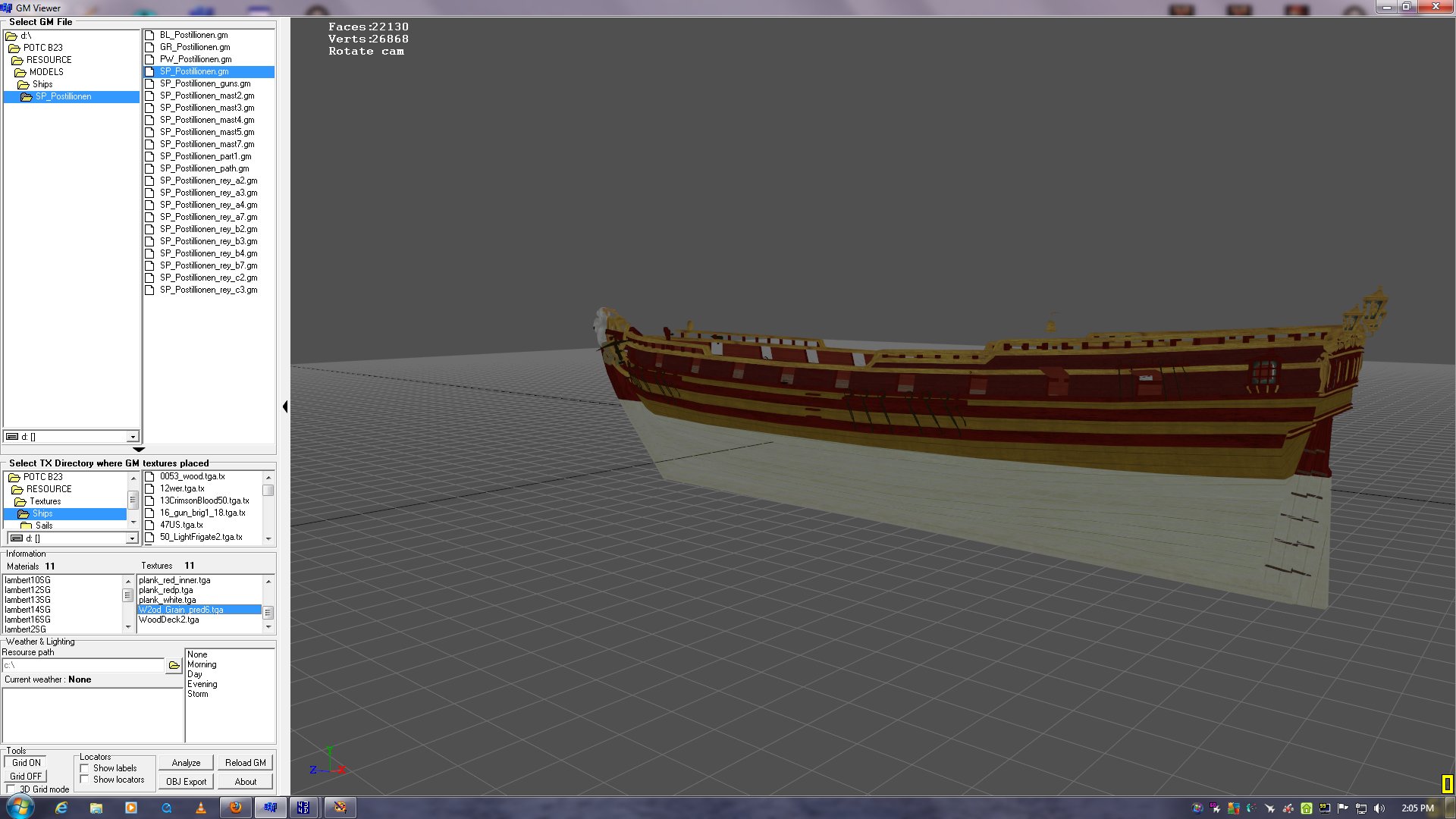This screenshot has width=1456, height=819.
Task: Select Day weather preset
Action: coord(195,674)
